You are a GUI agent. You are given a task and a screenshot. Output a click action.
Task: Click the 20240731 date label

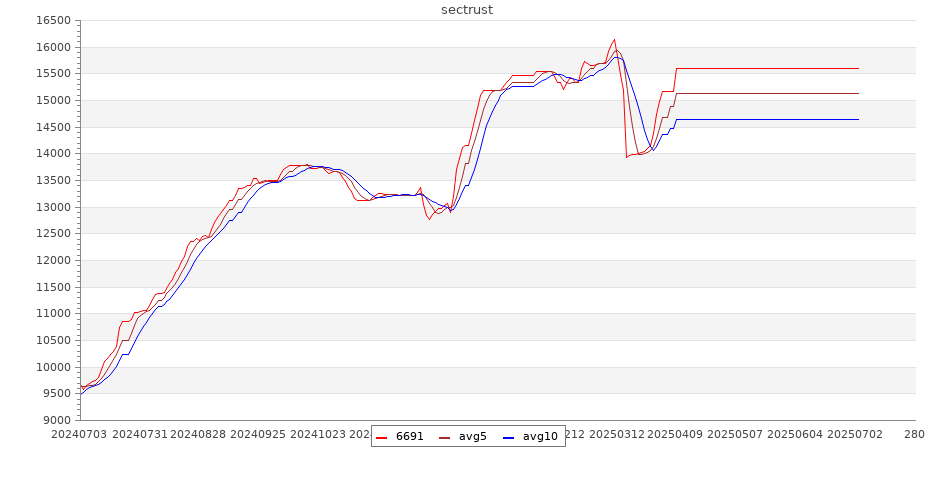pos(139,435)
